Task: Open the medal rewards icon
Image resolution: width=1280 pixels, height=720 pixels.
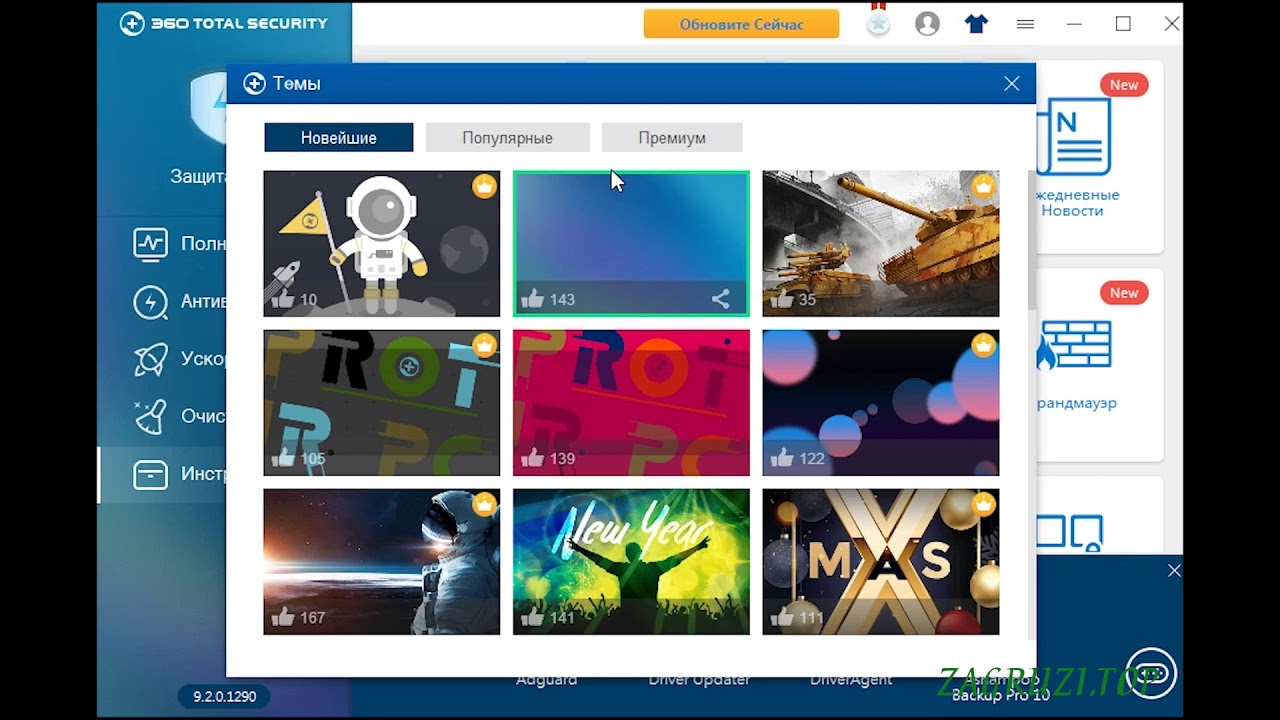Action: coord(878,23)
